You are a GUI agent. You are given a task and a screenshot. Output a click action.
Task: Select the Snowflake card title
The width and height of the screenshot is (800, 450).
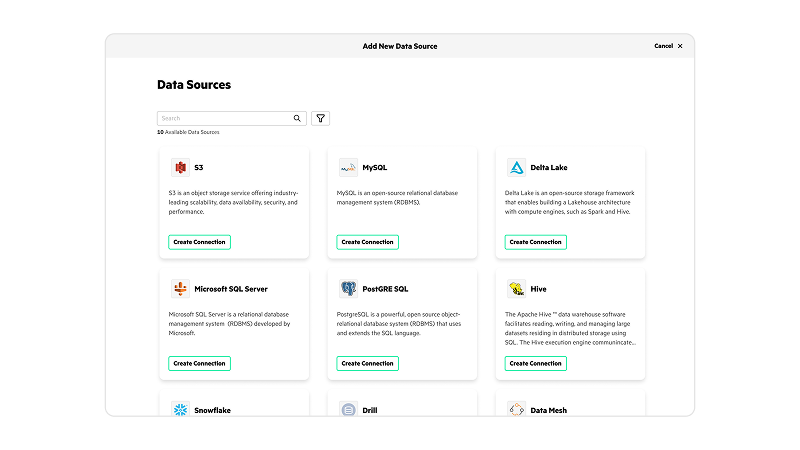[x=212, y=410]
